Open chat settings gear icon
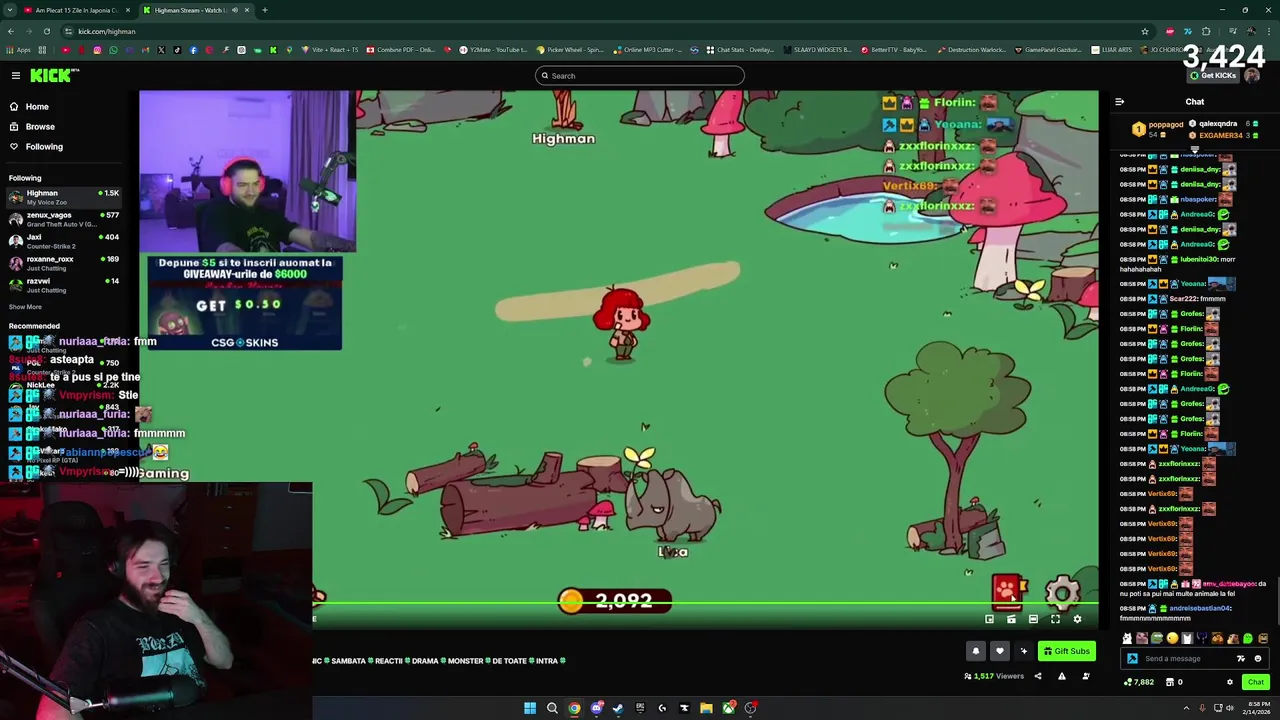 point(1230,683)
